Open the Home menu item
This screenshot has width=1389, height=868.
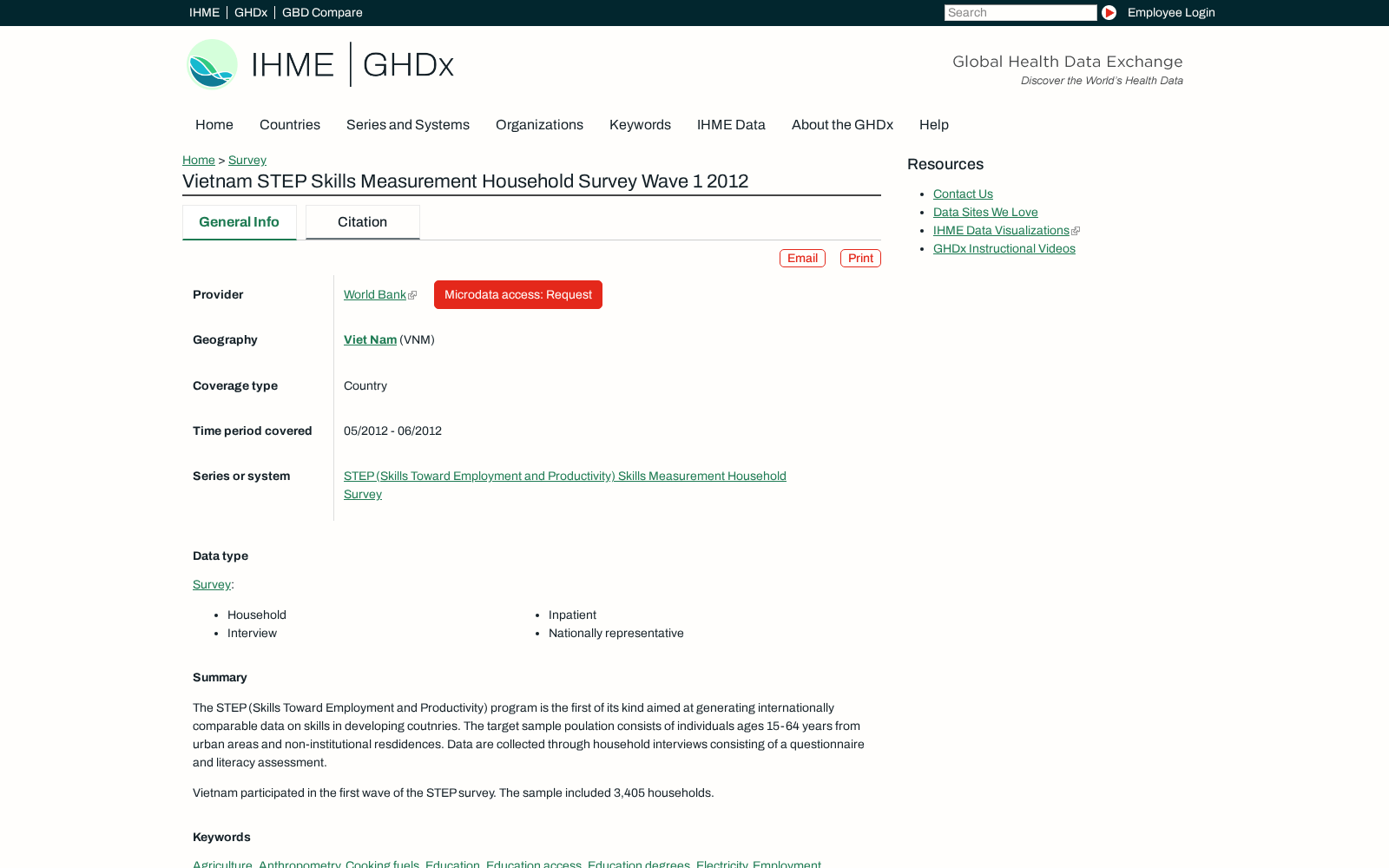point(214,124)
